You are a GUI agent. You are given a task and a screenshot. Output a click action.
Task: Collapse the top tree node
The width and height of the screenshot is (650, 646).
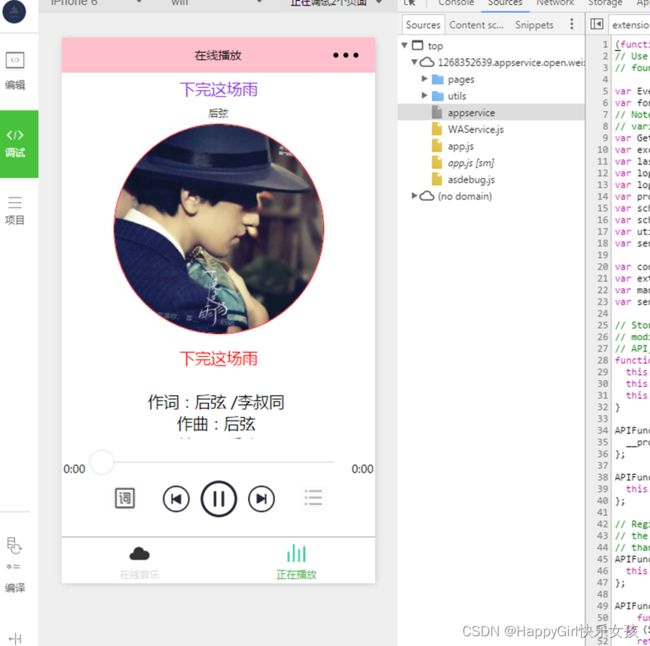[x=405, y=45]
